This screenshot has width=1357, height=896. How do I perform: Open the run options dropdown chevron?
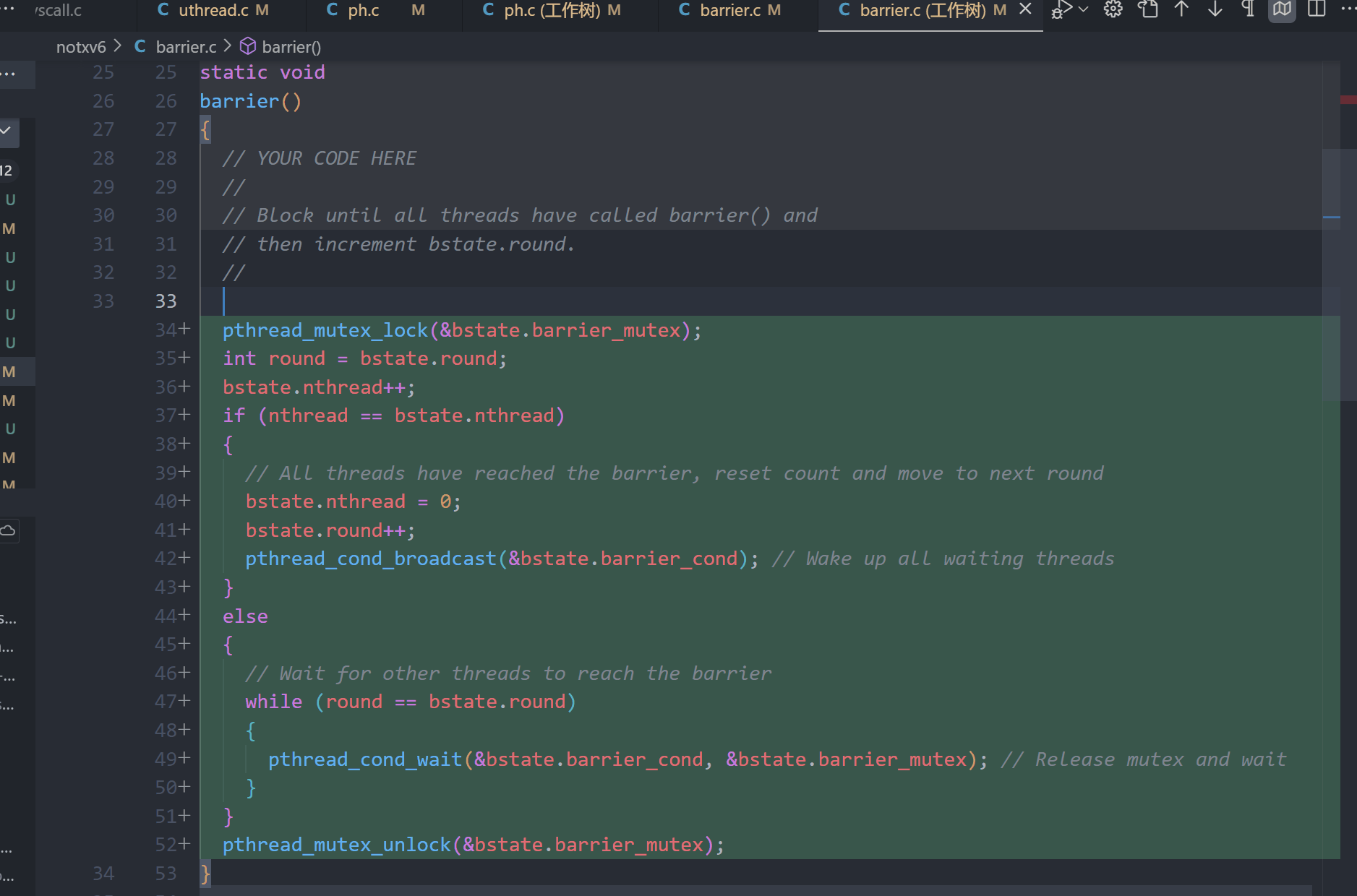[1083, 9]
